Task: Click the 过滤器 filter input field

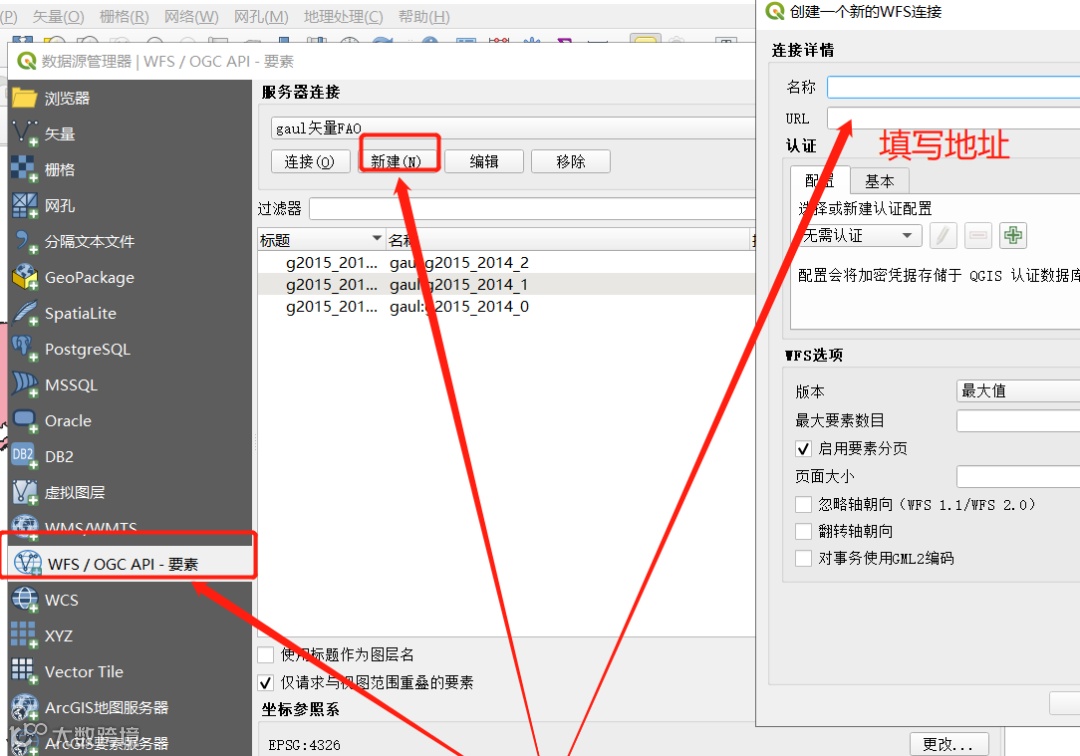Action: (532, 209)
